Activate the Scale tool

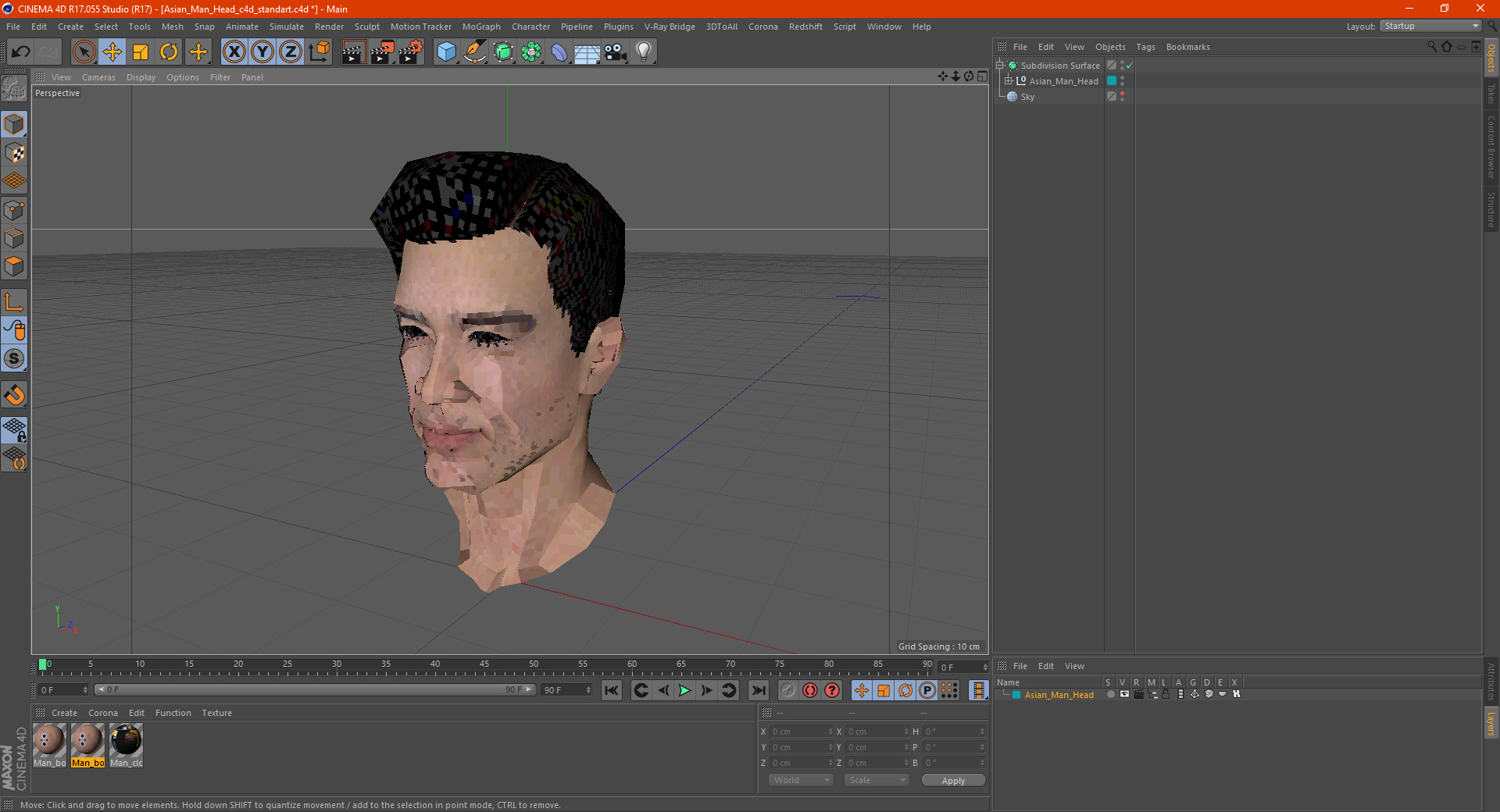coord(141,52)
